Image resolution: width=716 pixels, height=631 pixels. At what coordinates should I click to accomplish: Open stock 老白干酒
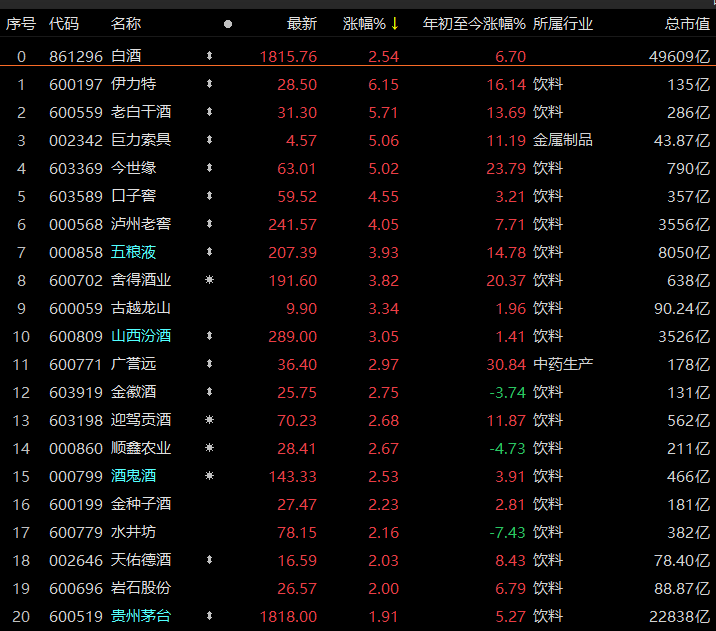click(141, 112)
